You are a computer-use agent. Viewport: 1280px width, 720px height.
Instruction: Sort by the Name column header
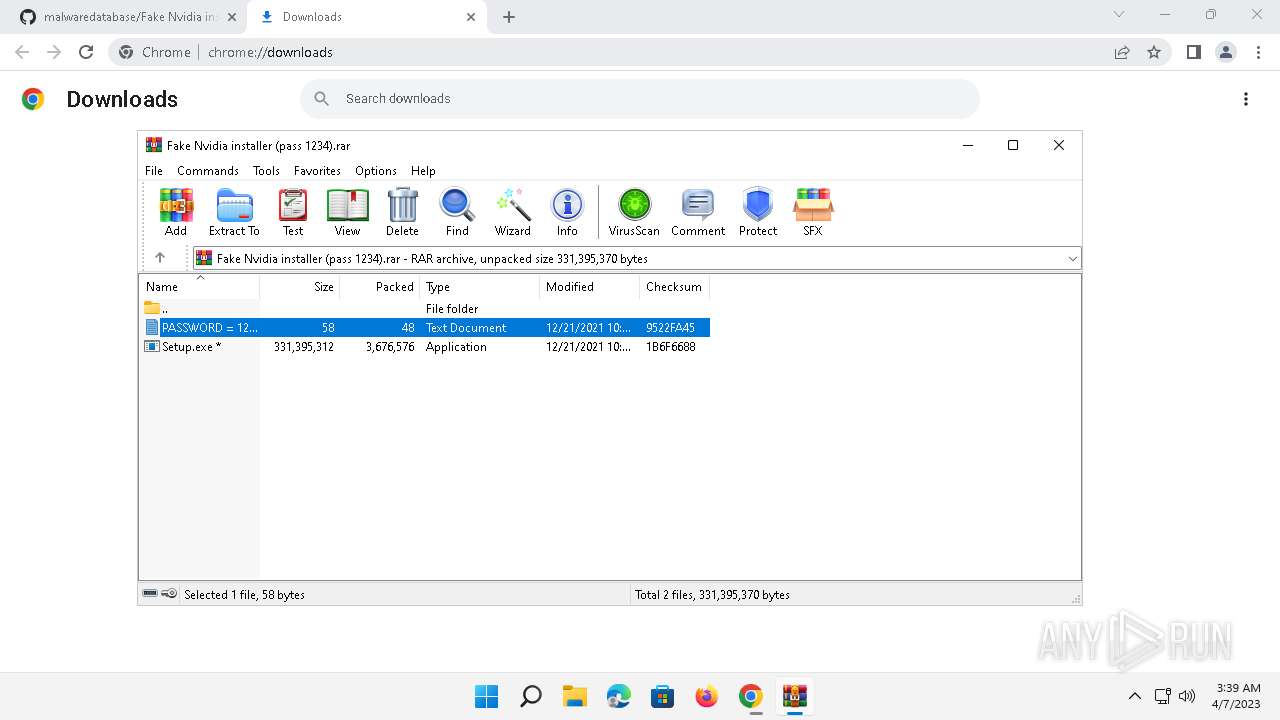pyautogui.click(x=200, y=287)
